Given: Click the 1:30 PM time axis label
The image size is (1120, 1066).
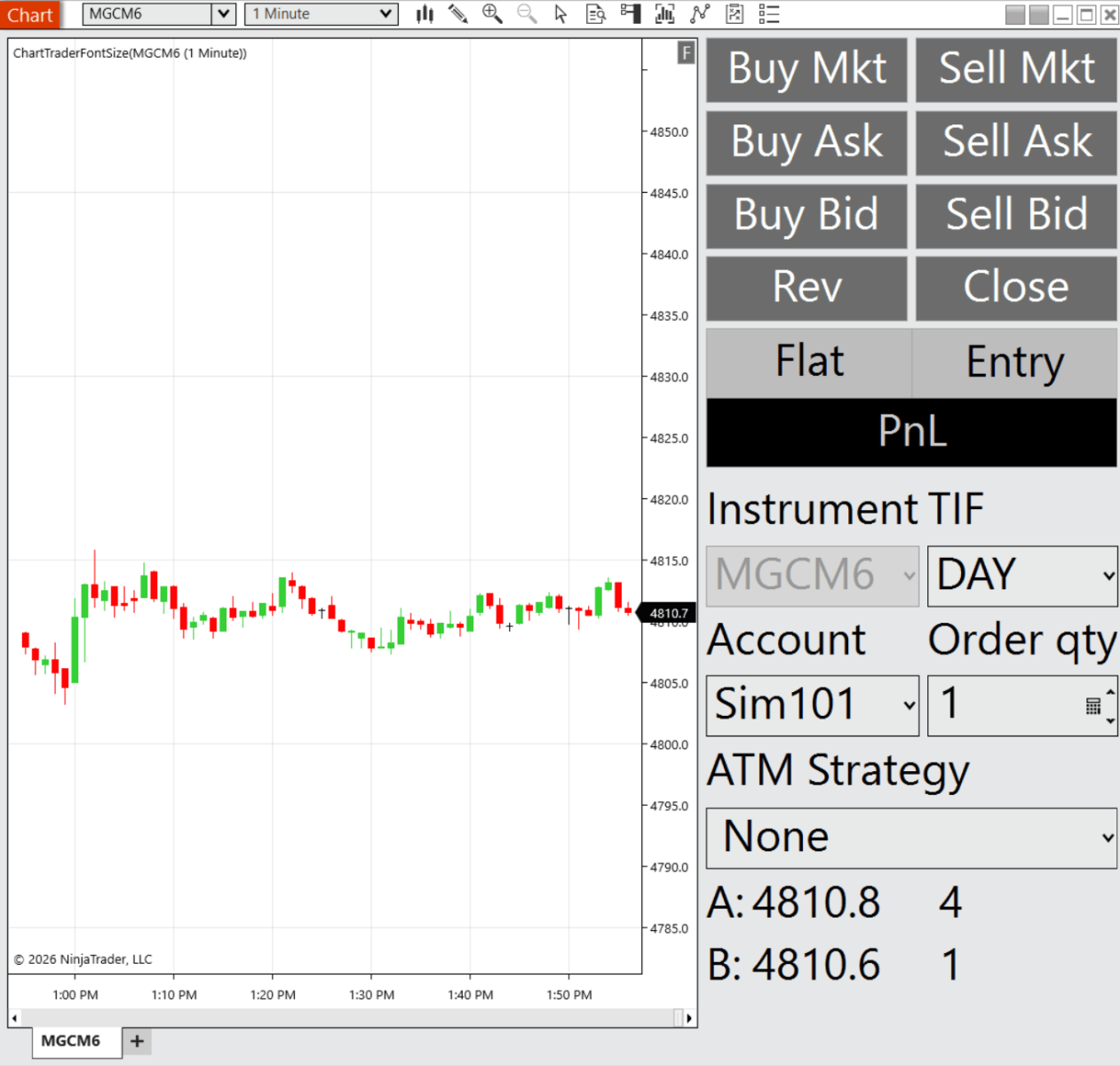Looking at the screenshot, I should [x=371, y=995].
